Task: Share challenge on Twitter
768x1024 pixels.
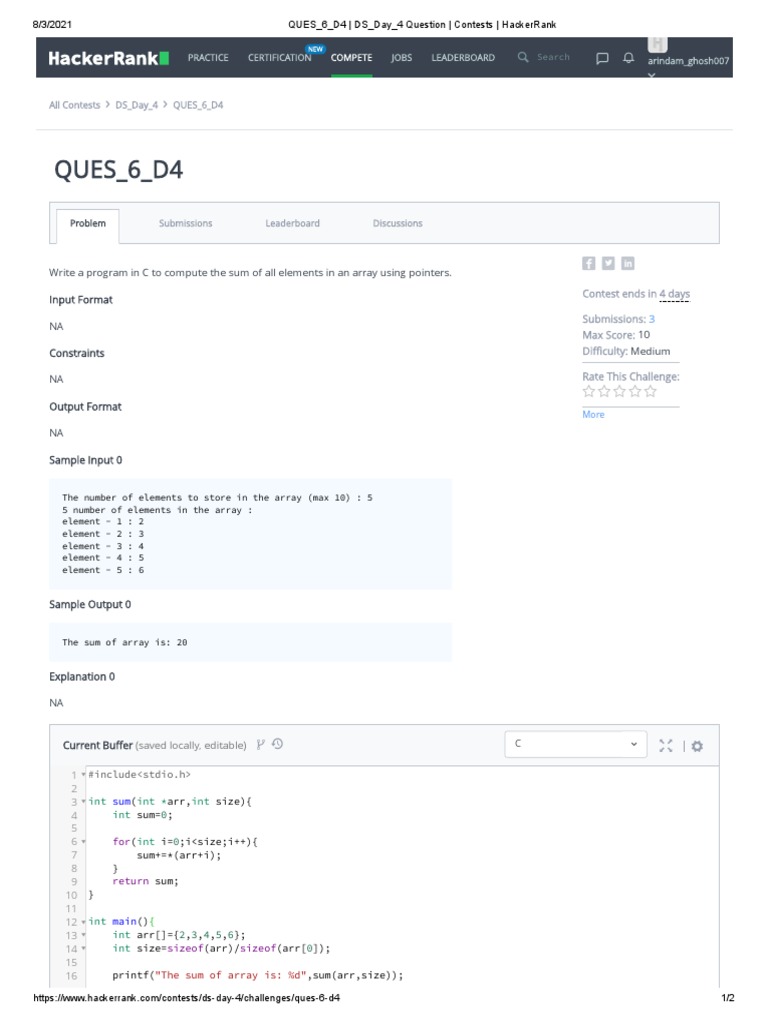Action: pyautogui.click(x=608, y=263)
